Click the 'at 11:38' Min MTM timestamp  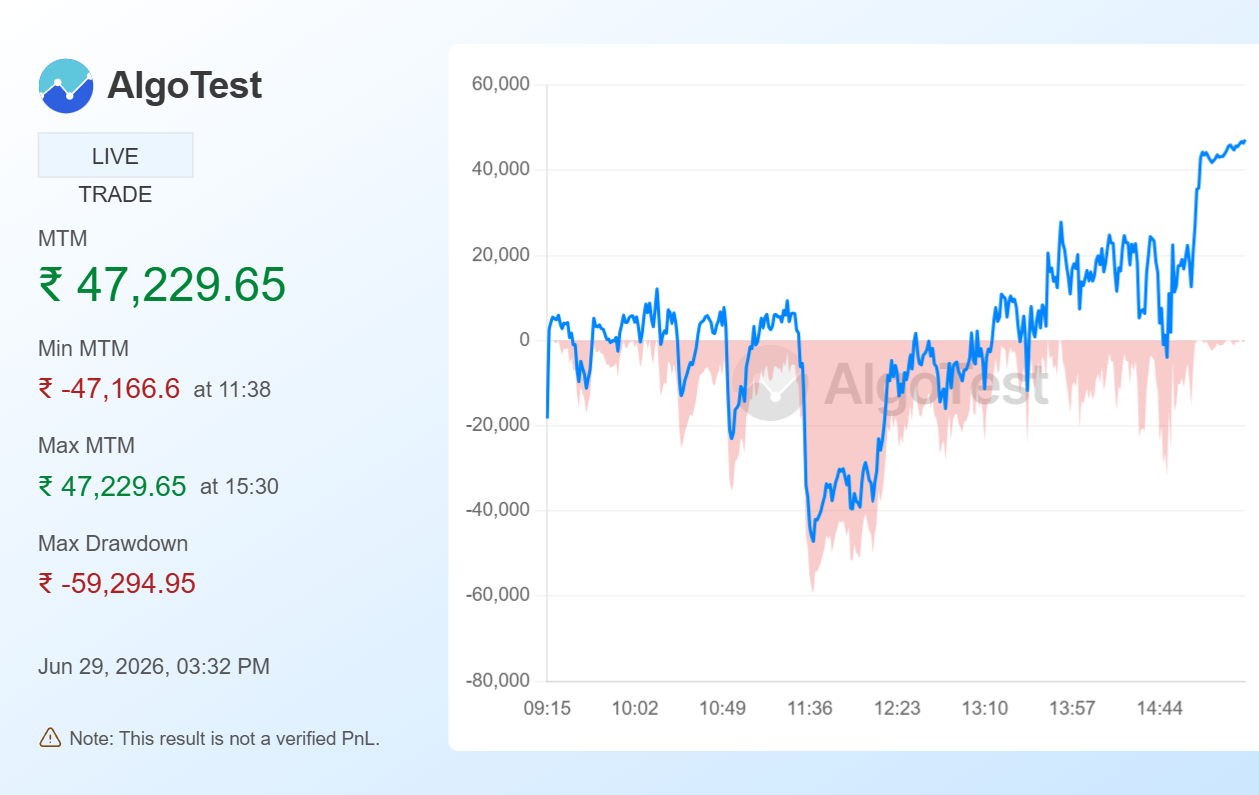click(232, 390)
